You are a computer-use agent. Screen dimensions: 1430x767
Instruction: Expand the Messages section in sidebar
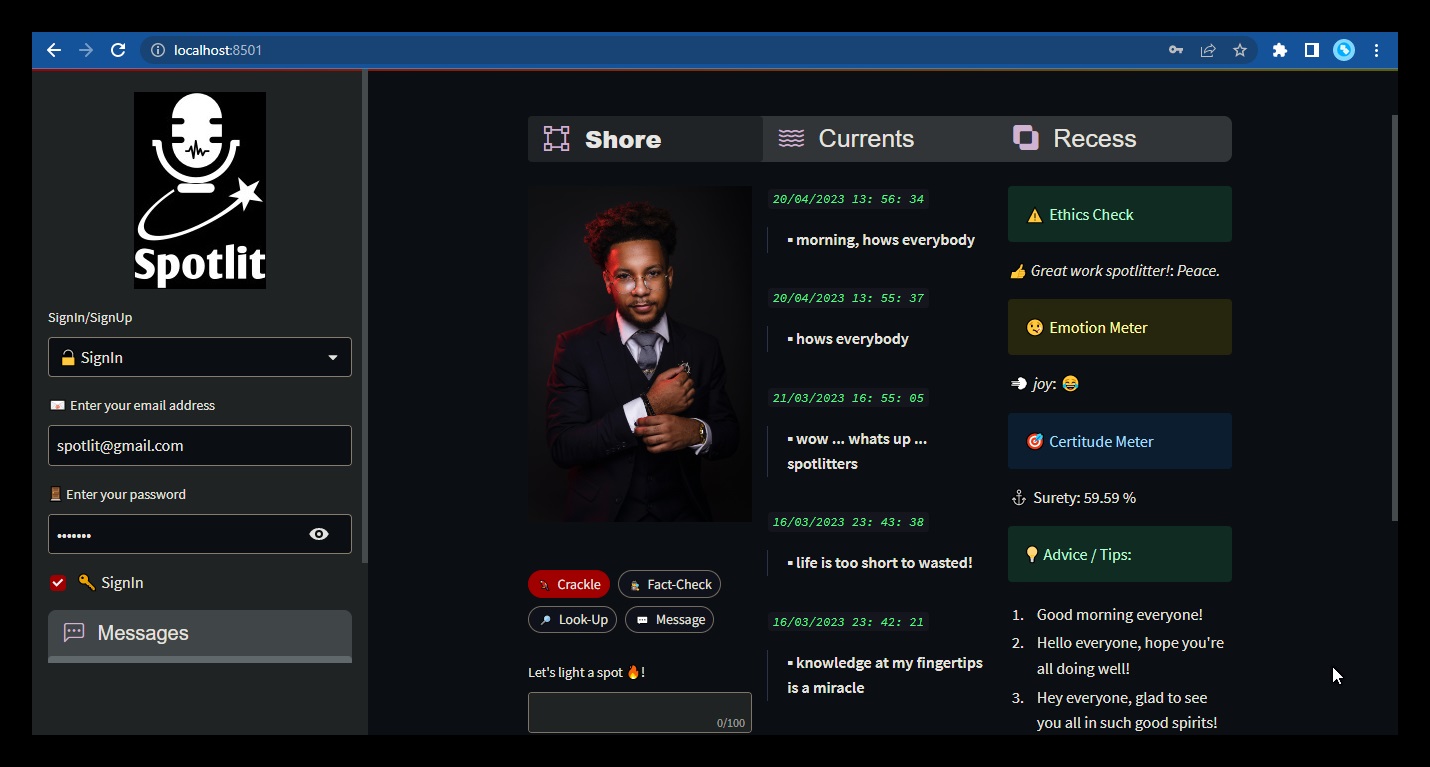200,633
